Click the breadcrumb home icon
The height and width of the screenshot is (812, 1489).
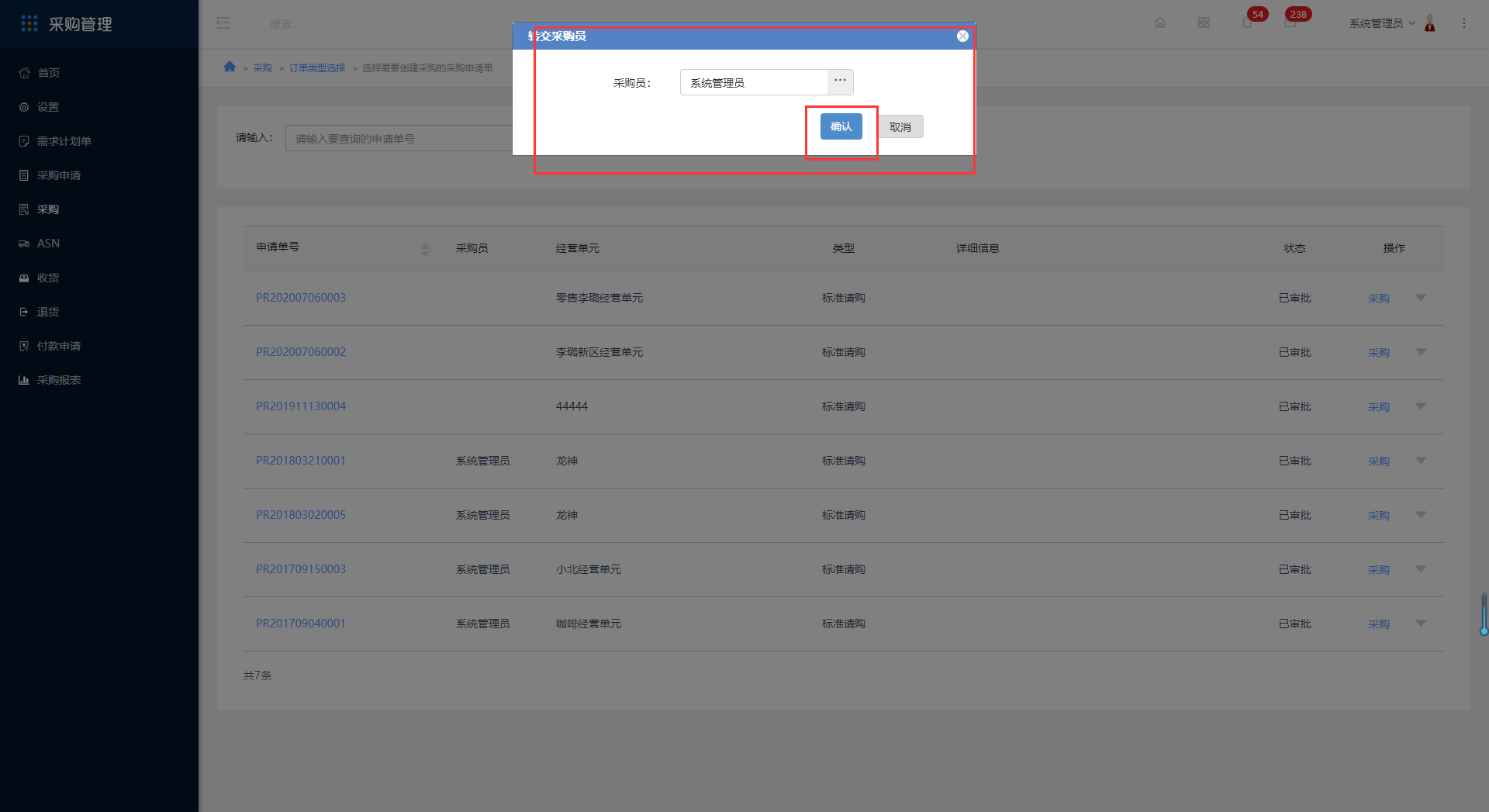(x=230, y=67)
